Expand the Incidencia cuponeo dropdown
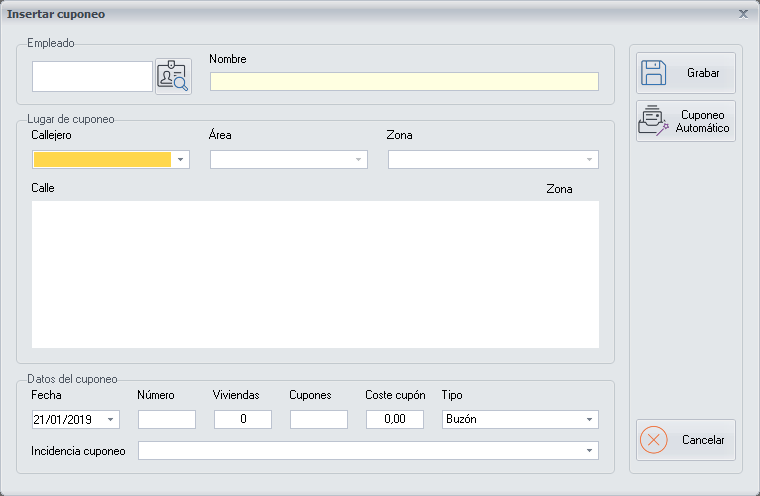 [589, 452]
